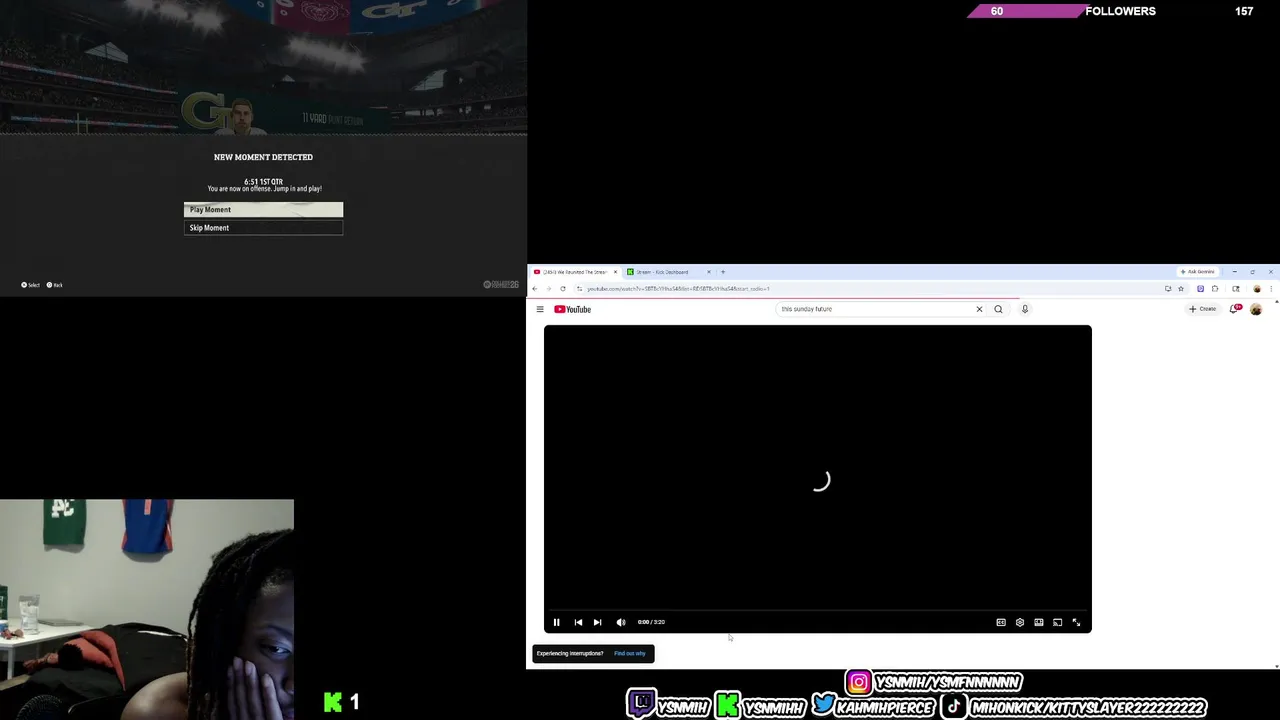
Task: Reload the page in the browser
Action: click(x=562, y=289)
